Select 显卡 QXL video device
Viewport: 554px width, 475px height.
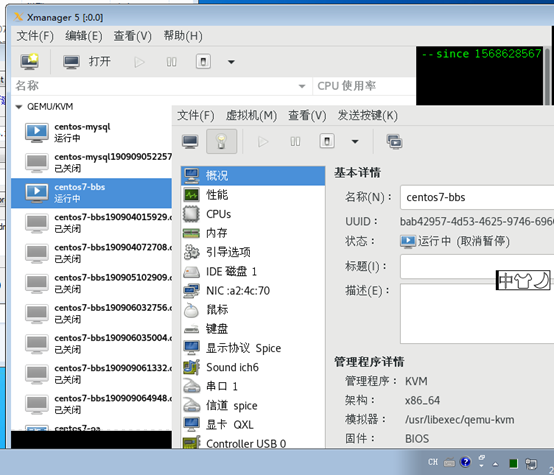253,424
